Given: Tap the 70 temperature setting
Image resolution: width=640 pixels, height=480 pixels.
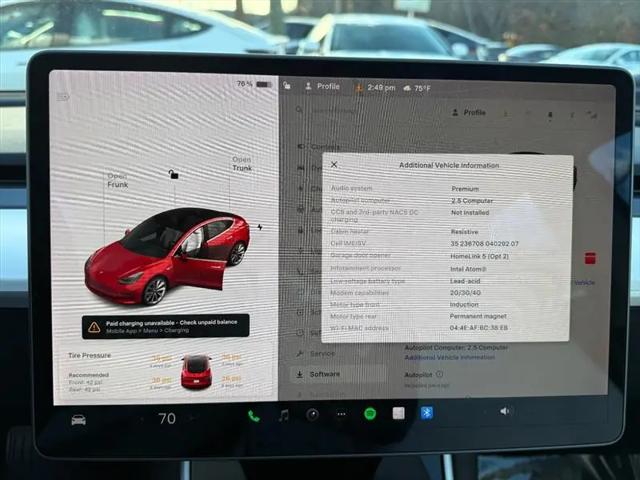Looking at the screenshot, I should (167, 418).
